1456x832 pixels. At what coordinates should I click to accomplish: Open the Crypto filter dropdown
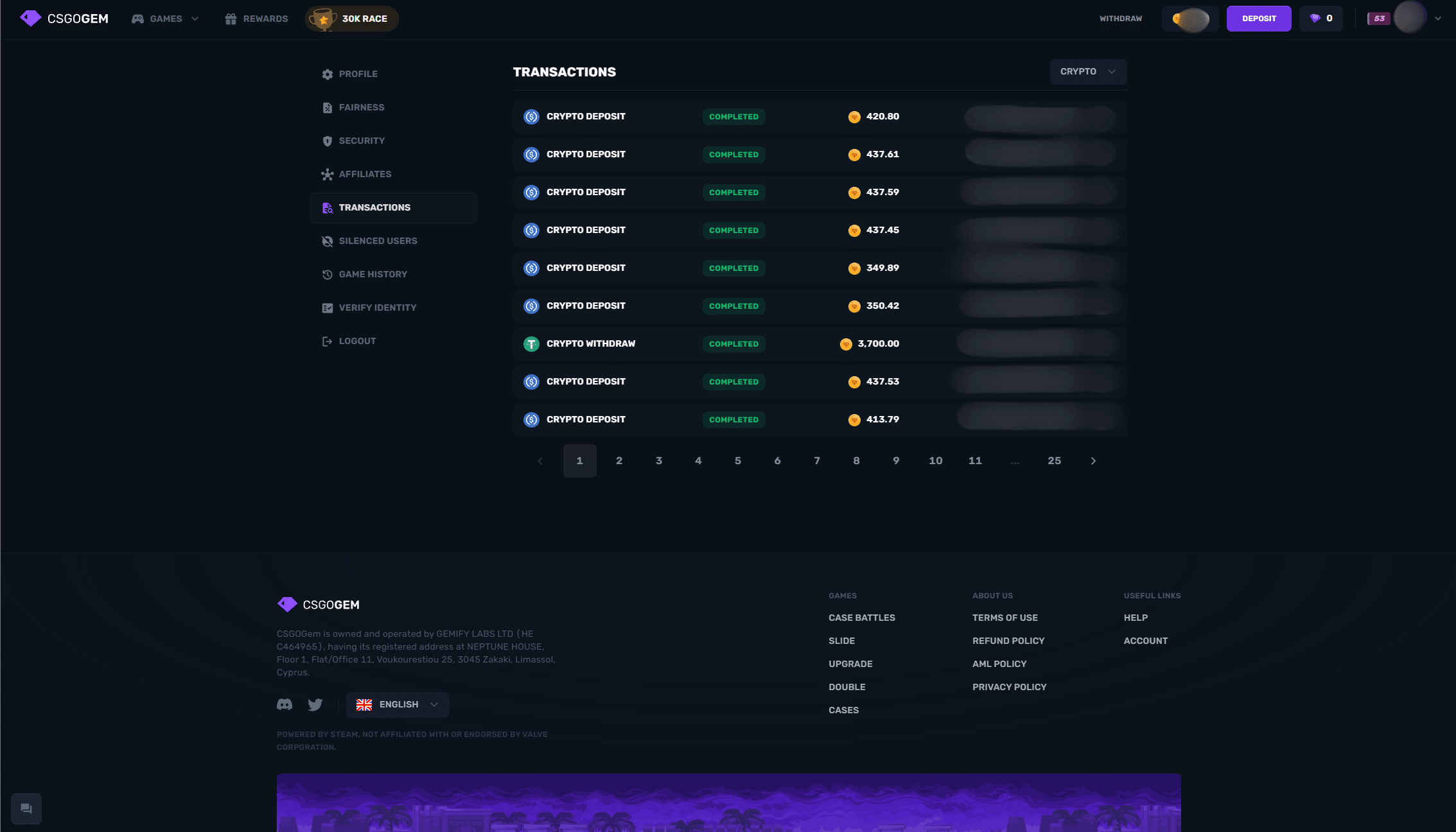[1088, 71]
